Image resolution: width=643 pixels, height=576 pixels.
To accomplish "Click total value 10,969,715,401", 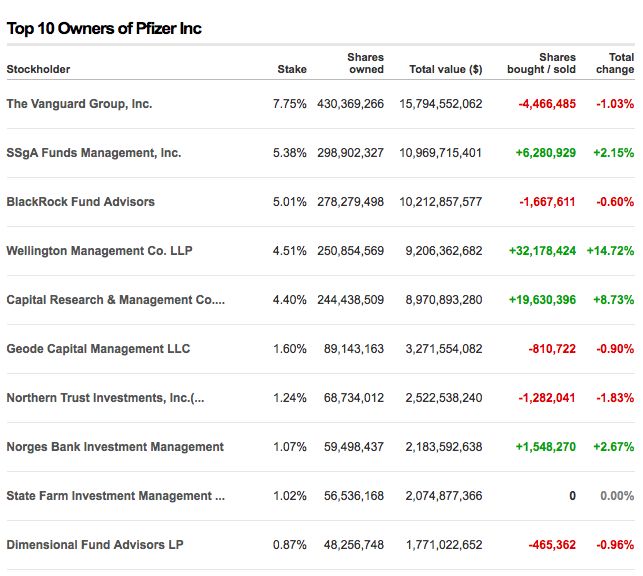I will (441, 153).
